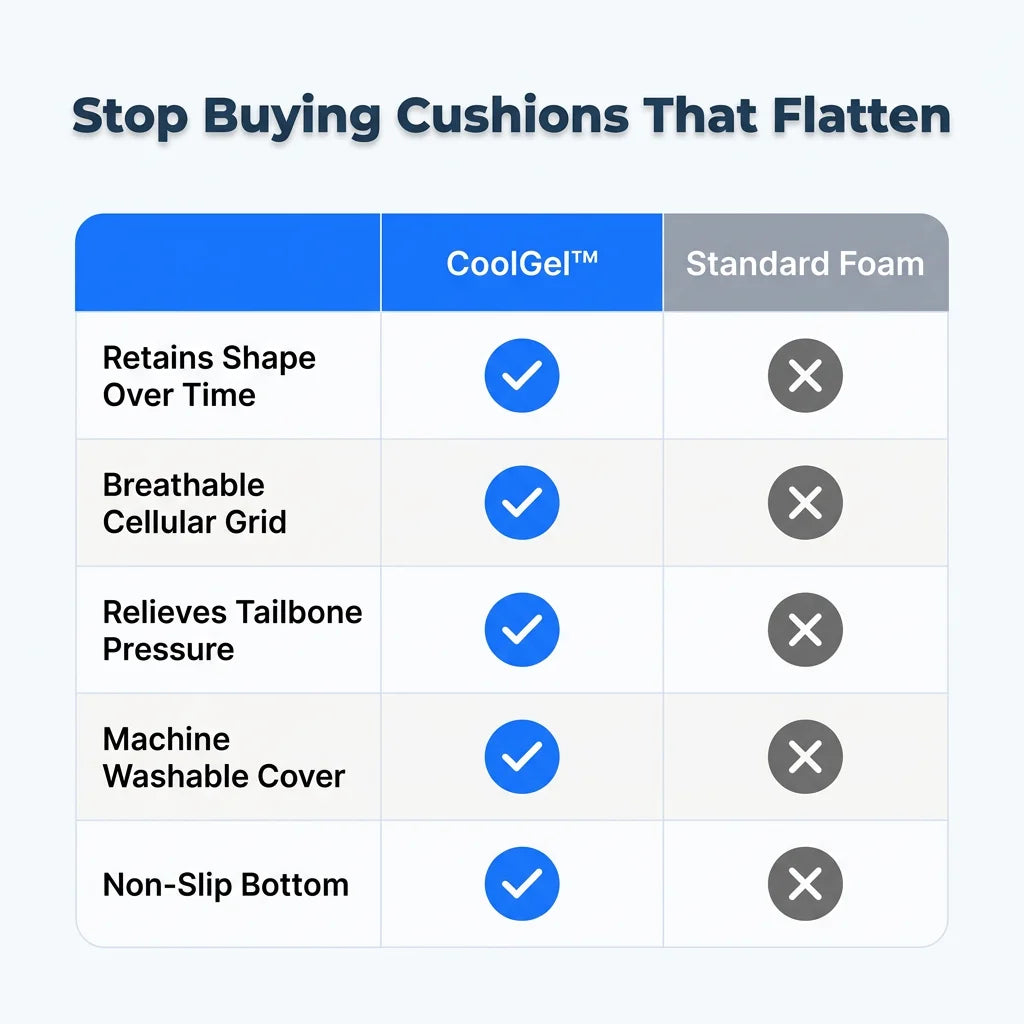This screenshot has height=1024, width=1024.
Task: Select the Retains Shape Over Time label
Action: click(209, 376)
